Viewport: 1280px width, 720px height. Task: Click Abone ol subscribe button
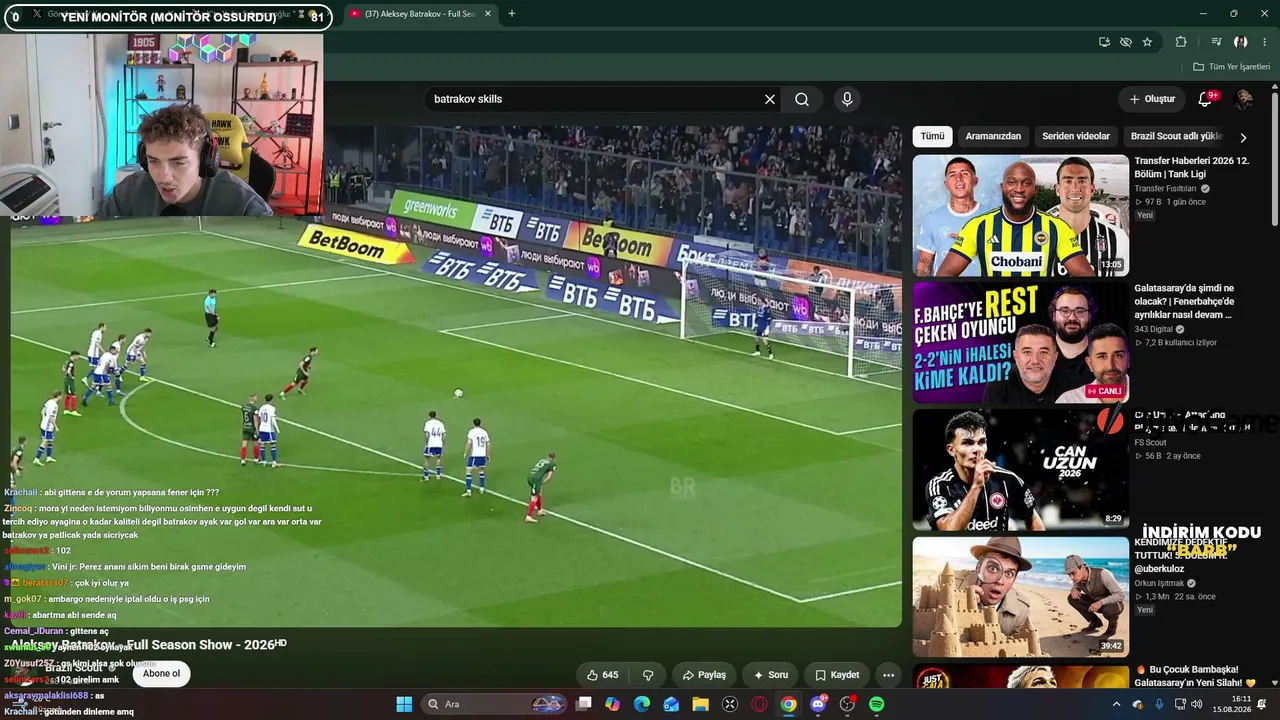(x=161, y=673)
